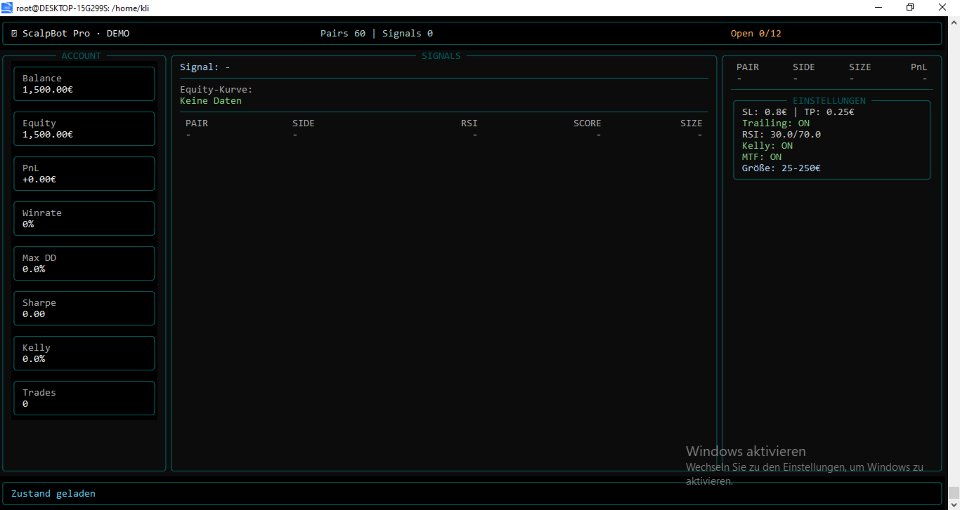Click the SIZE header in signals table
This screenshot has width=960, height=510.
691,123
